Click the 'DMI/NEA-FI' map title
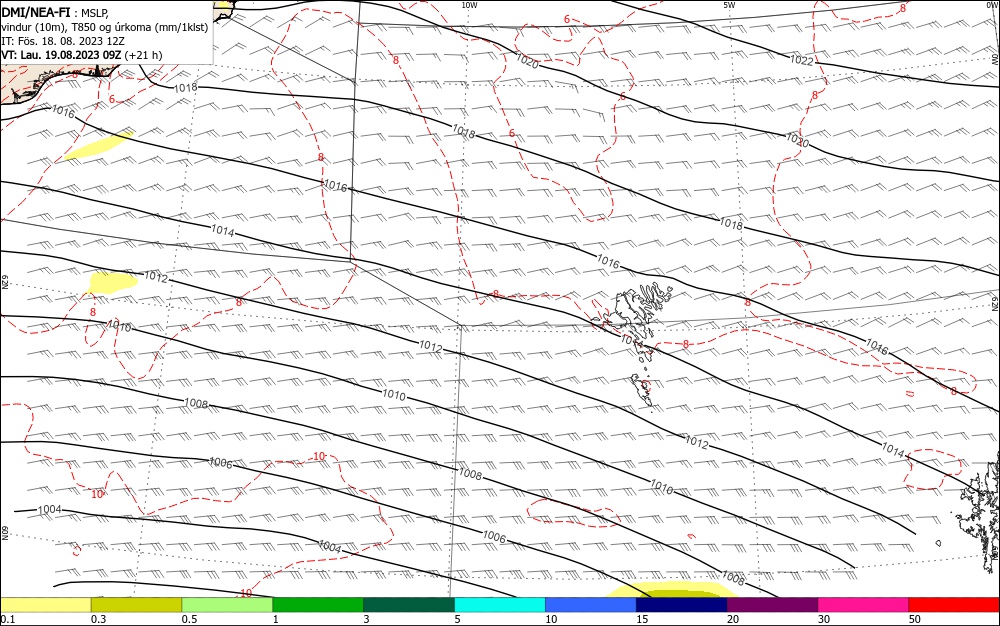 [x=36, y=11]
